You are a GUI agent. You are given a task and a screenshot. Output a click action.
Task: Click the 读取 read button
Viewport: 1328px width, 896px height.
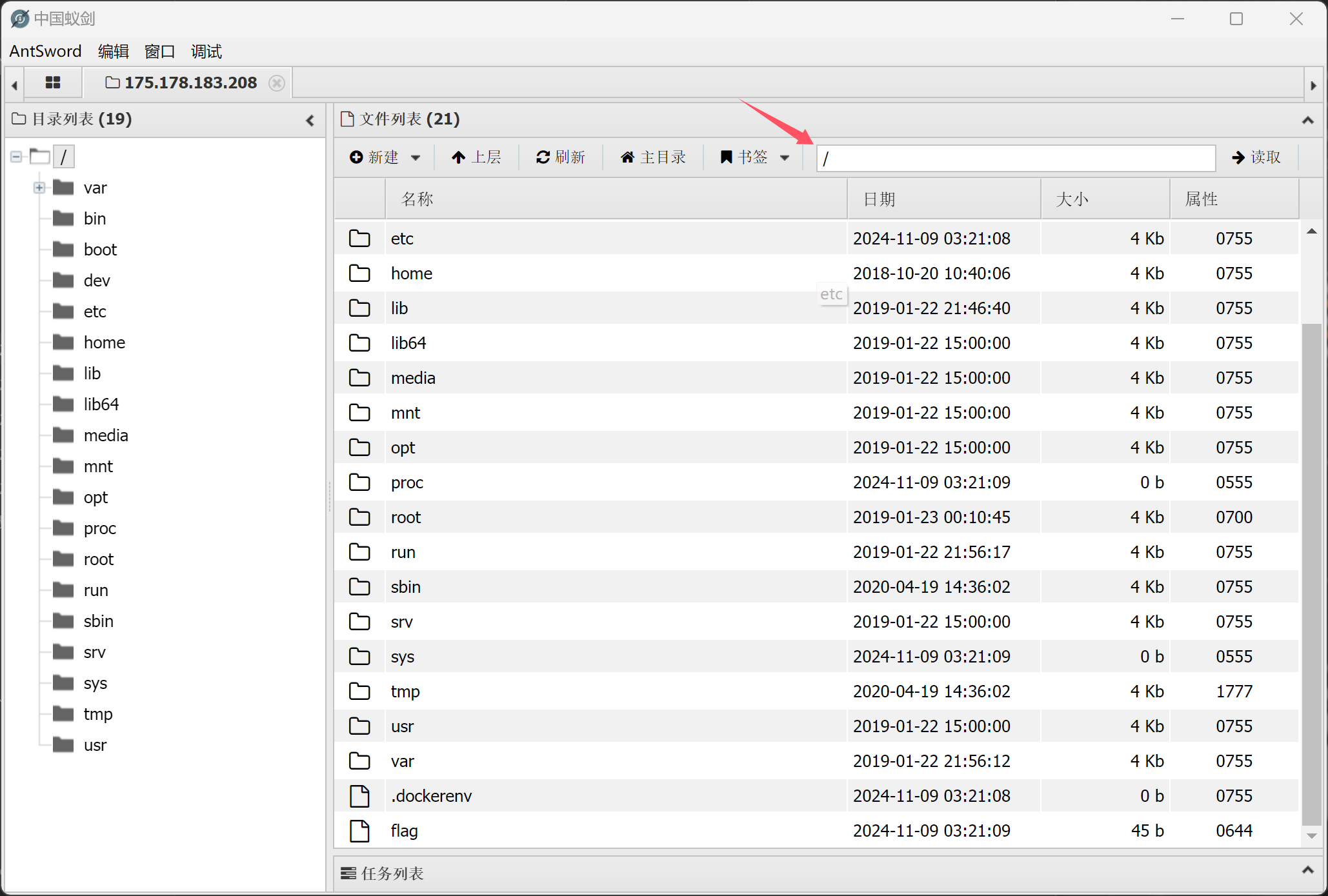coord(1256,157)
